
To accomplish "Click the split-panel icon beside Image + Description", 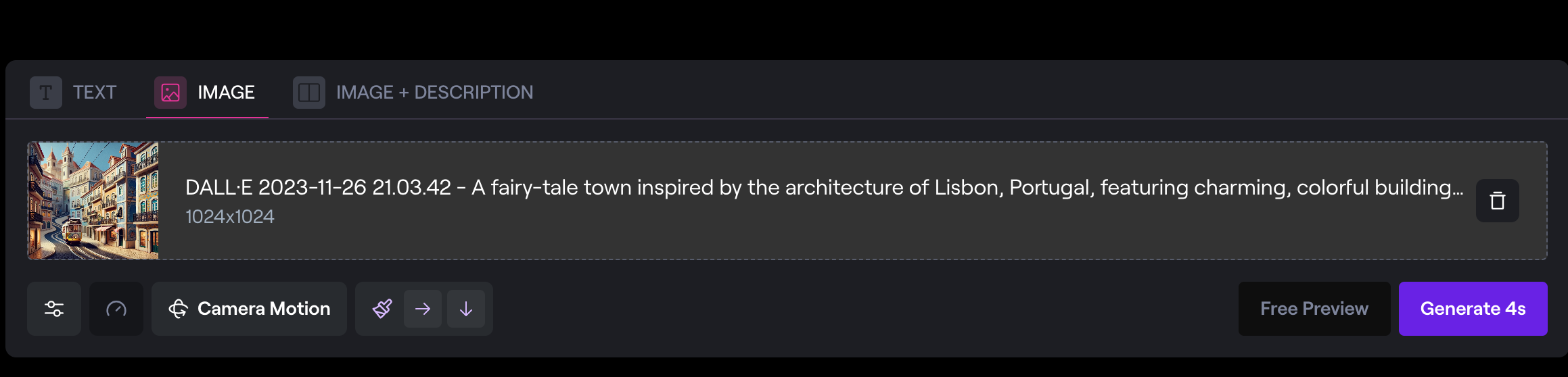I will [309, 93].
